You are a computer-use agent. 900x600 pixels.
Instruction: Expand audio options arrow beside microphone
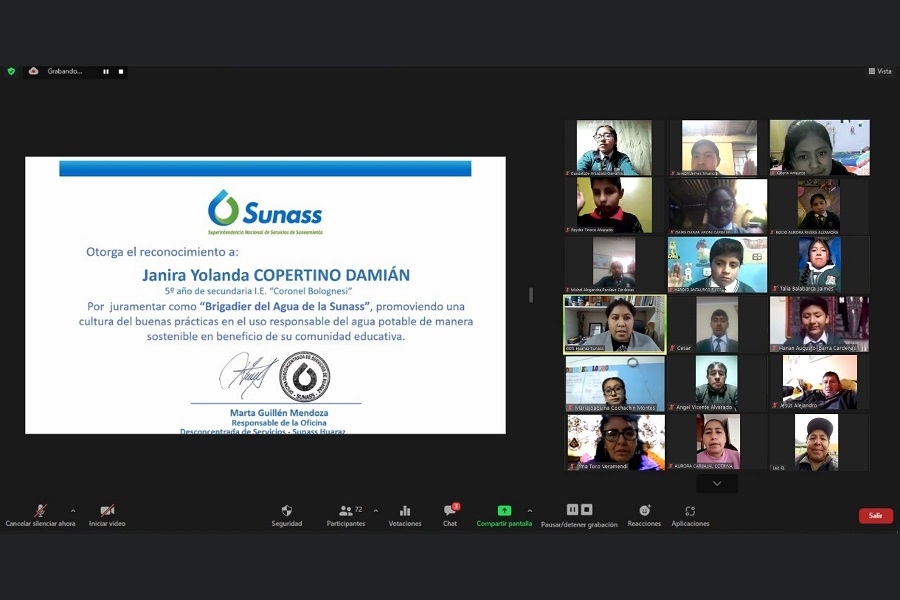72,510
